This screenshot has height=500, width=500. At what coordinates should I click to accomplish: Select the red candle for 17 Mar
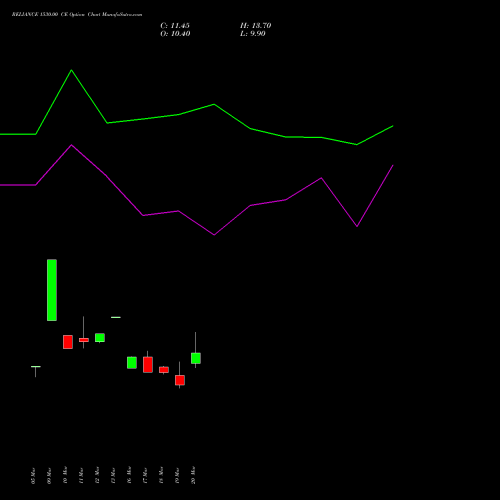point(148,365)
